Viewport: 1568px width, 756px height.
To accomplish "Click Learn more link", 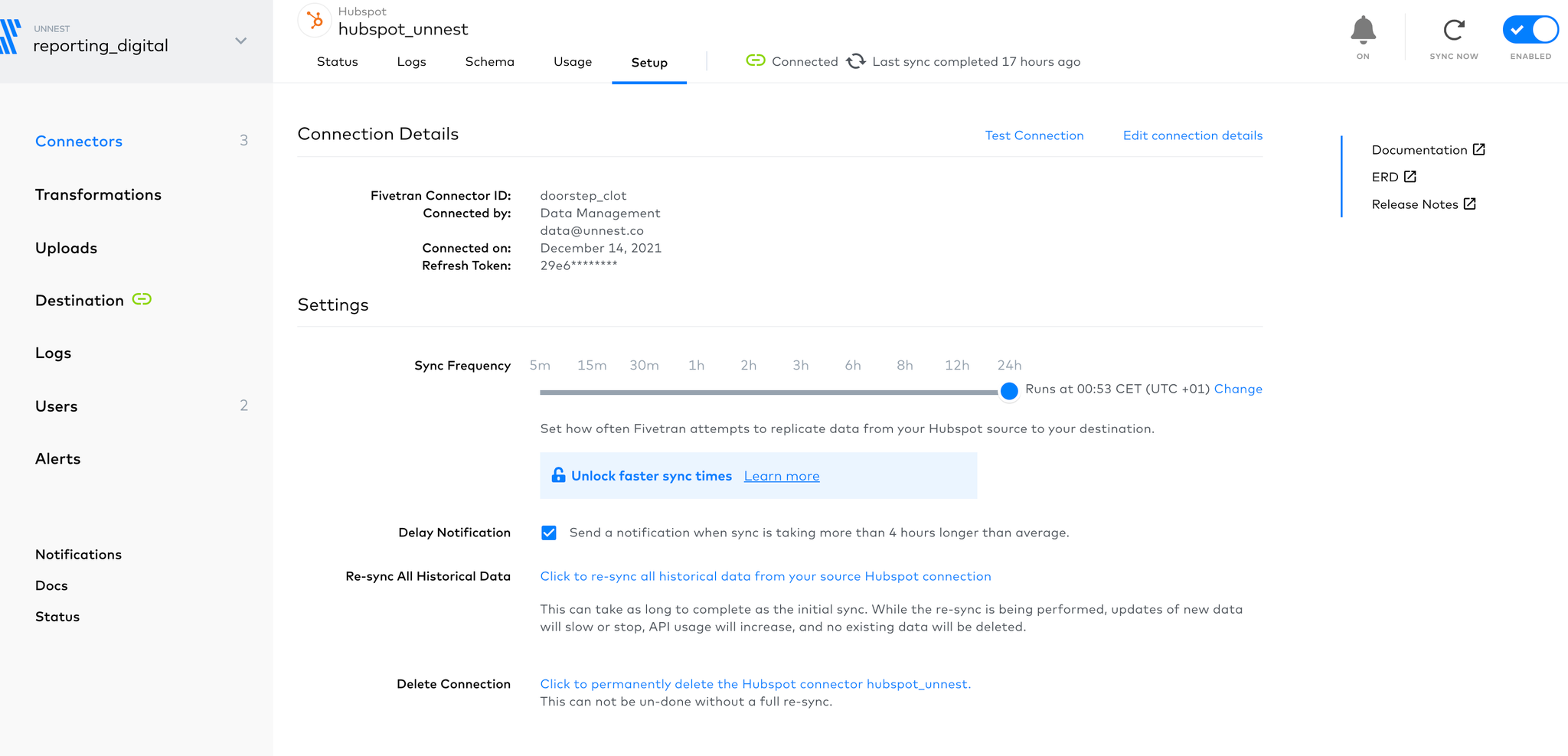I will click(782, 476).
